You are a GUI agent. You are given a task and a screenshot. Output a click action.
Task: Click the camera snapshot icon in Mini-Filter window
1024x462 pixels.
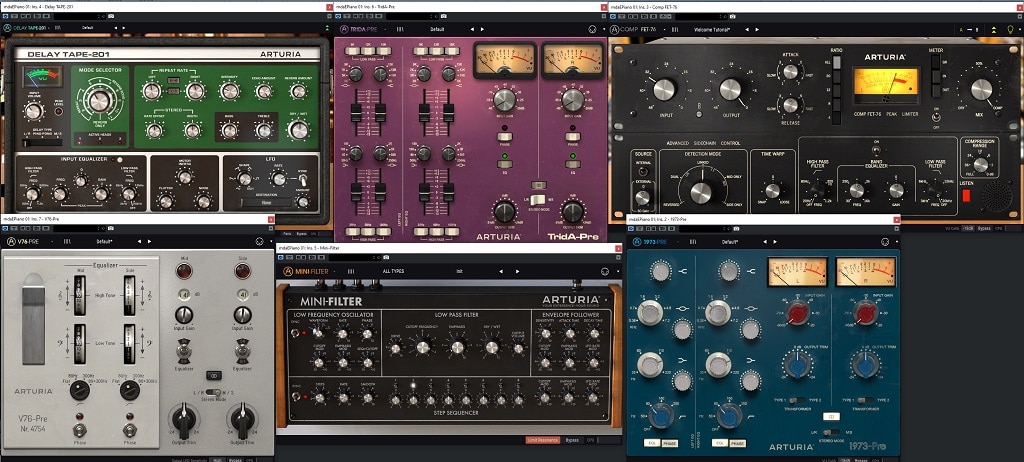385,257
